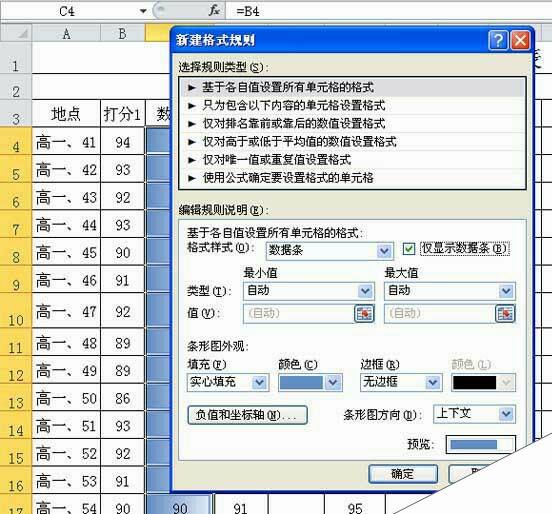Pick the blue bar fill color swatch
552x514 pixels.
pos(301,382)
